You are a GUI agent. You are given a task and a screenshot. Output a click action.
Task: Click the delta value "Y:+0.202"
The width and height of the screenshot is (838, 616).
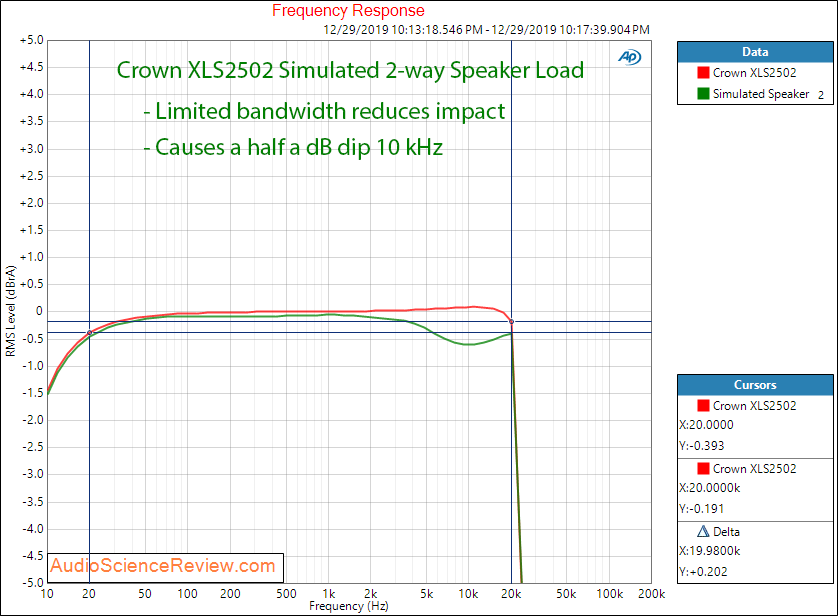pyautogui.click(x=703, y=572)
